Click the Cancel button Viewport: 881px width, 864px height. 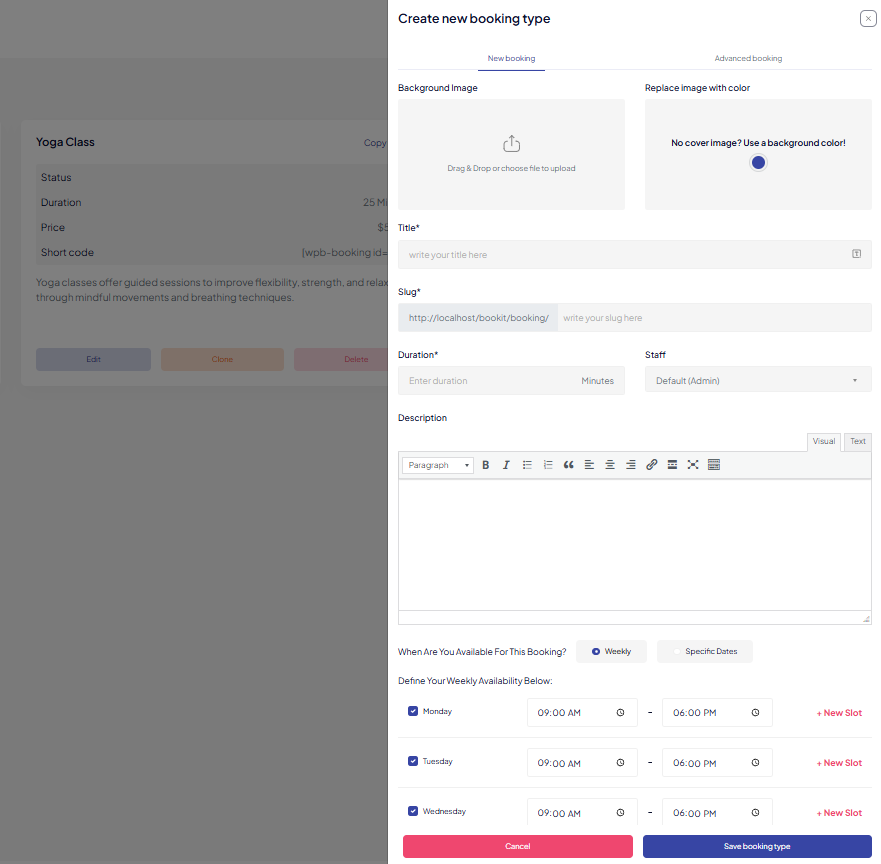517,846
